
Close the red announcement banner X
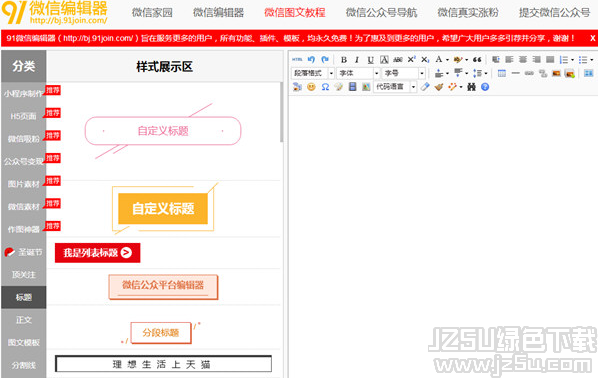coord(593,38)
